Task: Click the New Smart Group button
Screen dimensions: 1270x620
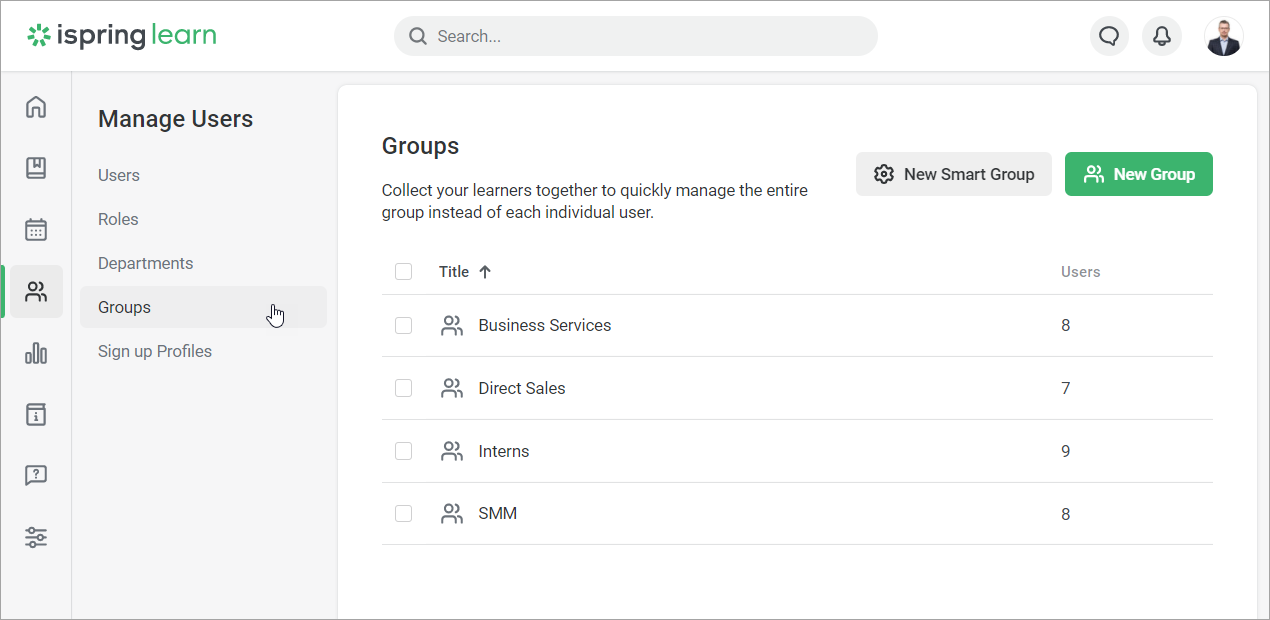Action: pos(953,174)
